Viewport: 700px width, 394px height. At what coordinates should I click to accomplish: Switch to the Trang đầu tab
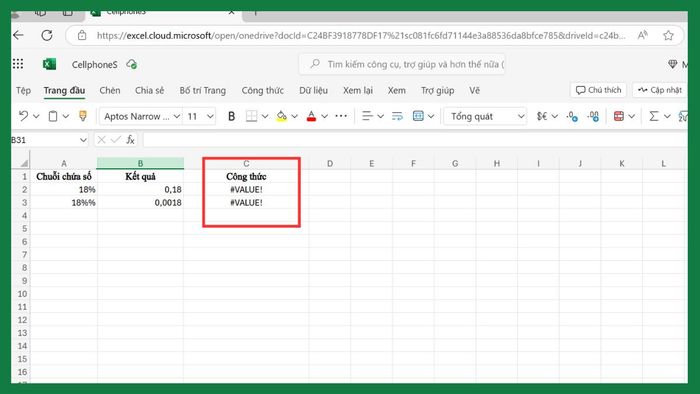click(64, 90)
